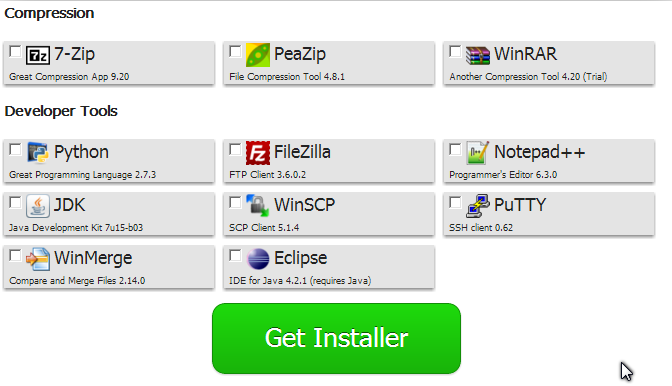Click the 7-Zip title text

click(75, 54)
